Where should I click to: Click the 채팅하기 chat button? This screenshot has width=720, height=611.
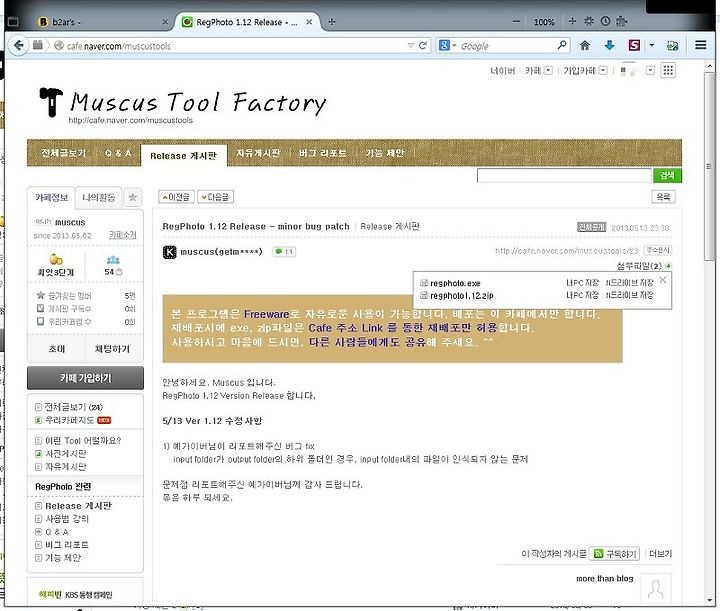pyautogui.click(x=112, y=349)
